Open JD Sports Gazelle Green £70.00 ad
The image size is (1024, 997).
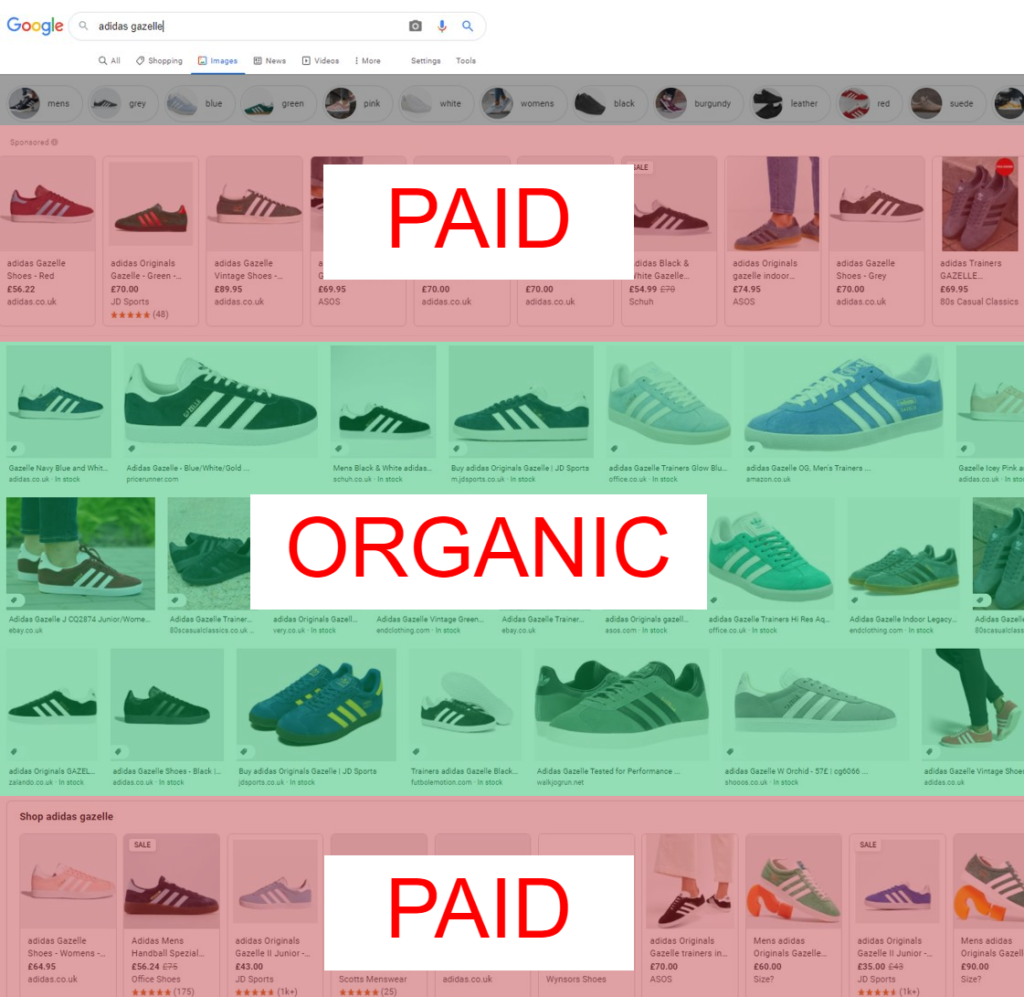(151, 240)
